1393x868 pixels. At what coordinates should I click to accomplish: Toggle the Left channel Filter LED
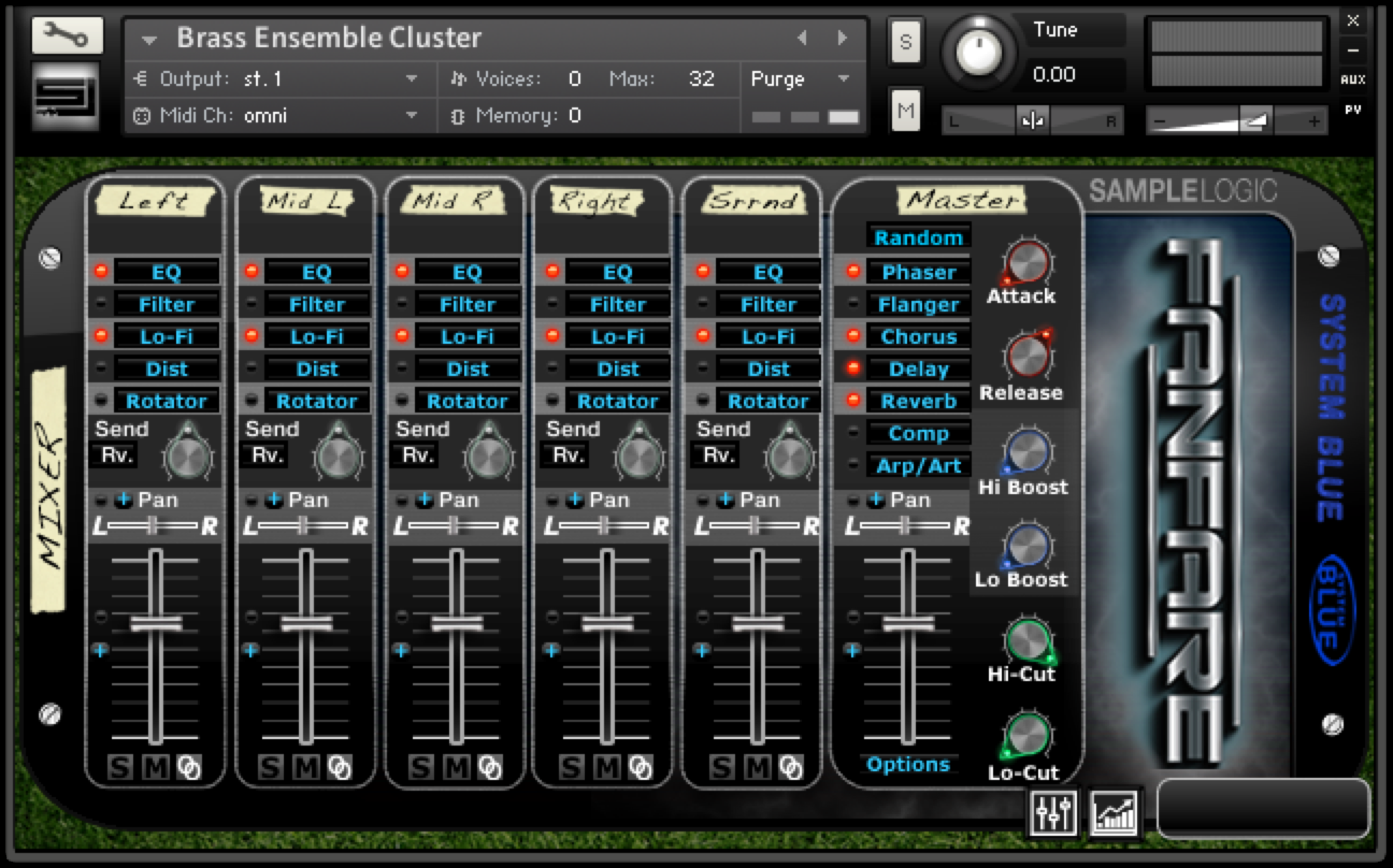[101, 303]
